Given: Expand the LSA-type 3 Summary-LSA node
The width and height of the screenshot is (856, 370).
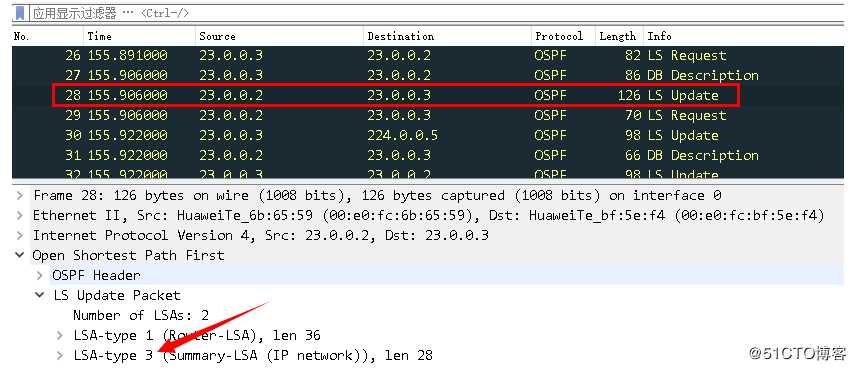Looking at the screenshot, I should click(60, 356).
